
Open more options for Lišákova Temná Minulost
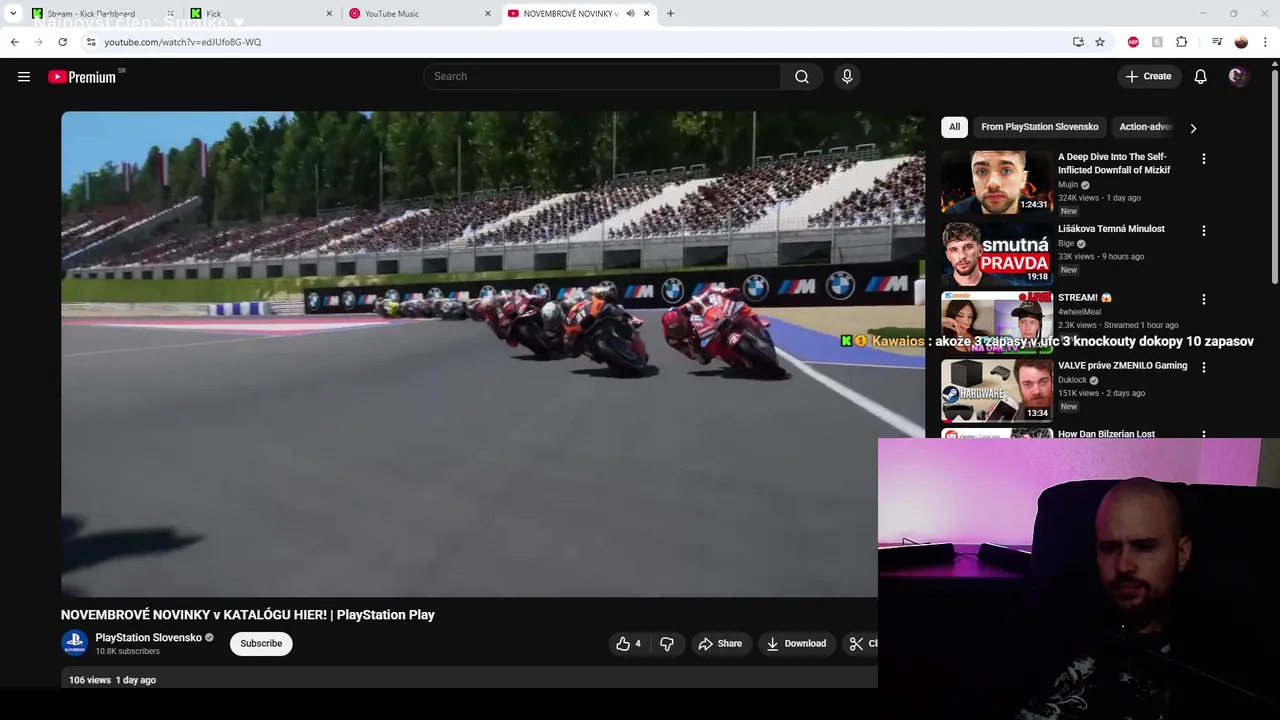1204,231
